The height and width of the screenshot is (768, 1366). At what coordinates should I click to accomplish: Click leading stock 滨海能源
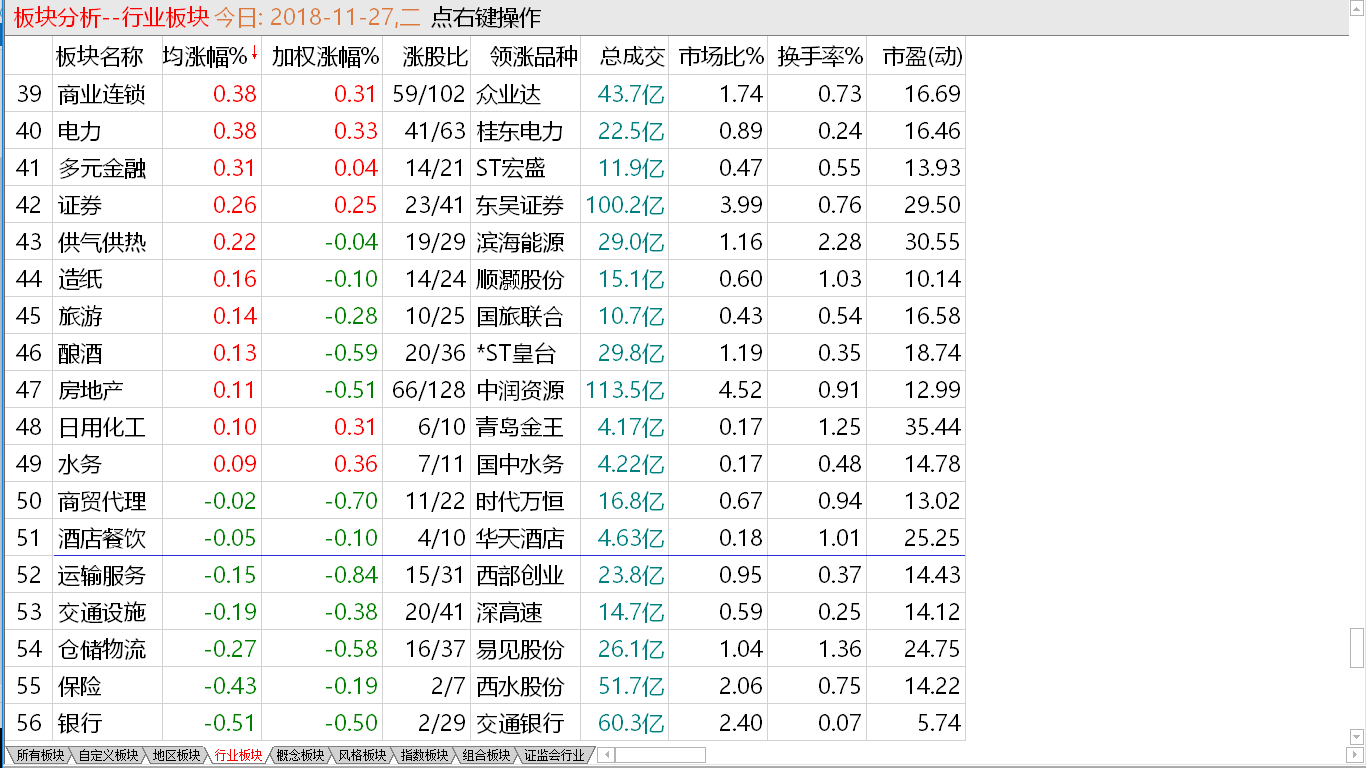click(520, 242)
